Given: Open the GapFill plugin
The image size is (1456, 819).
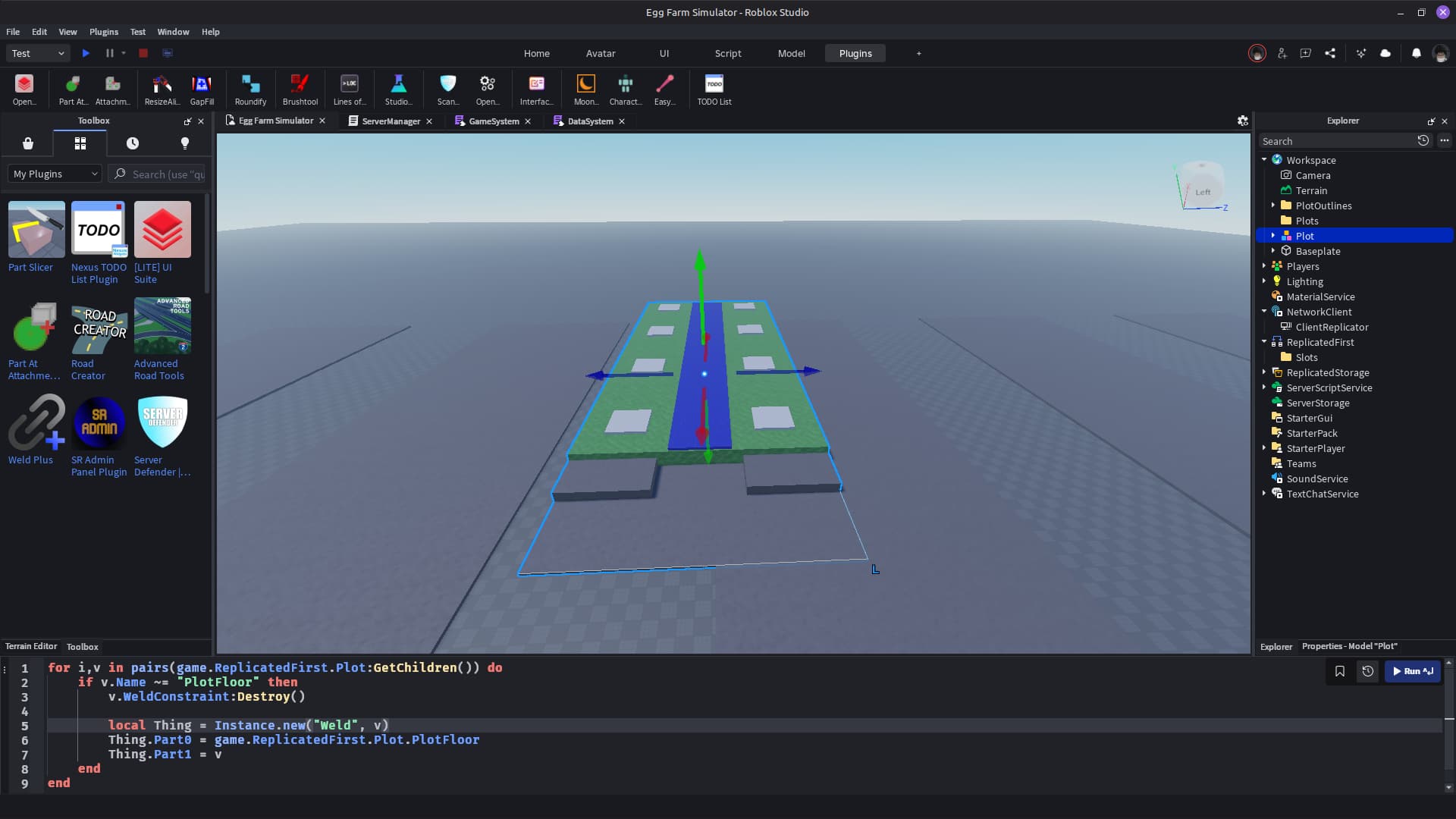Looking at the screenshot, I should pos(202,89).
